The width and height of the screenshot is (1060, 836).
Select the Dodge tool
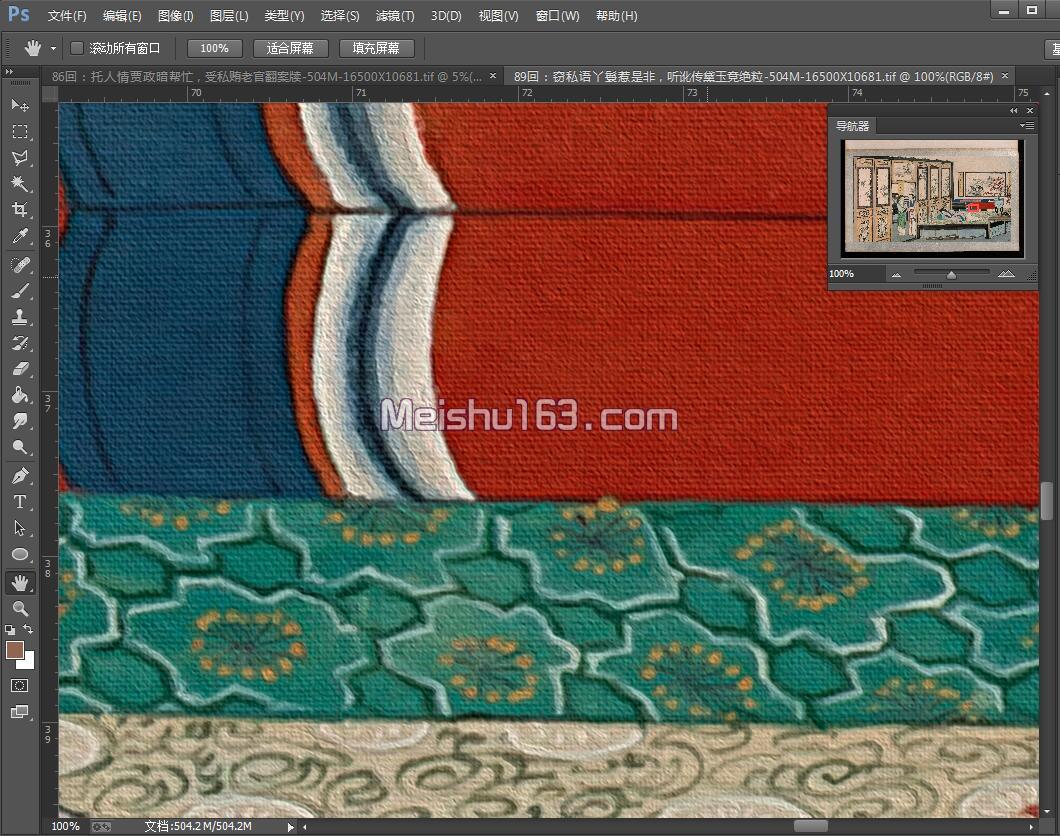20,447
